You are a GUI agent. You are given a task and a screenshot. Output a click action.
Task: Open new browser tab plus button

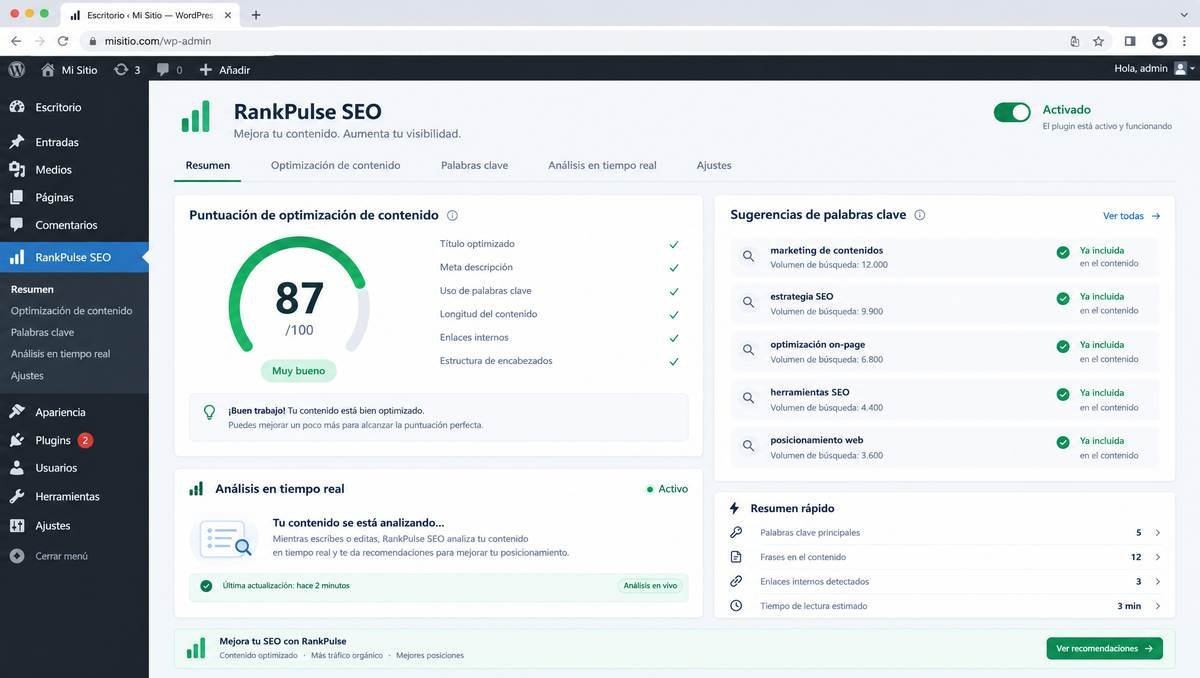point(256,15)
